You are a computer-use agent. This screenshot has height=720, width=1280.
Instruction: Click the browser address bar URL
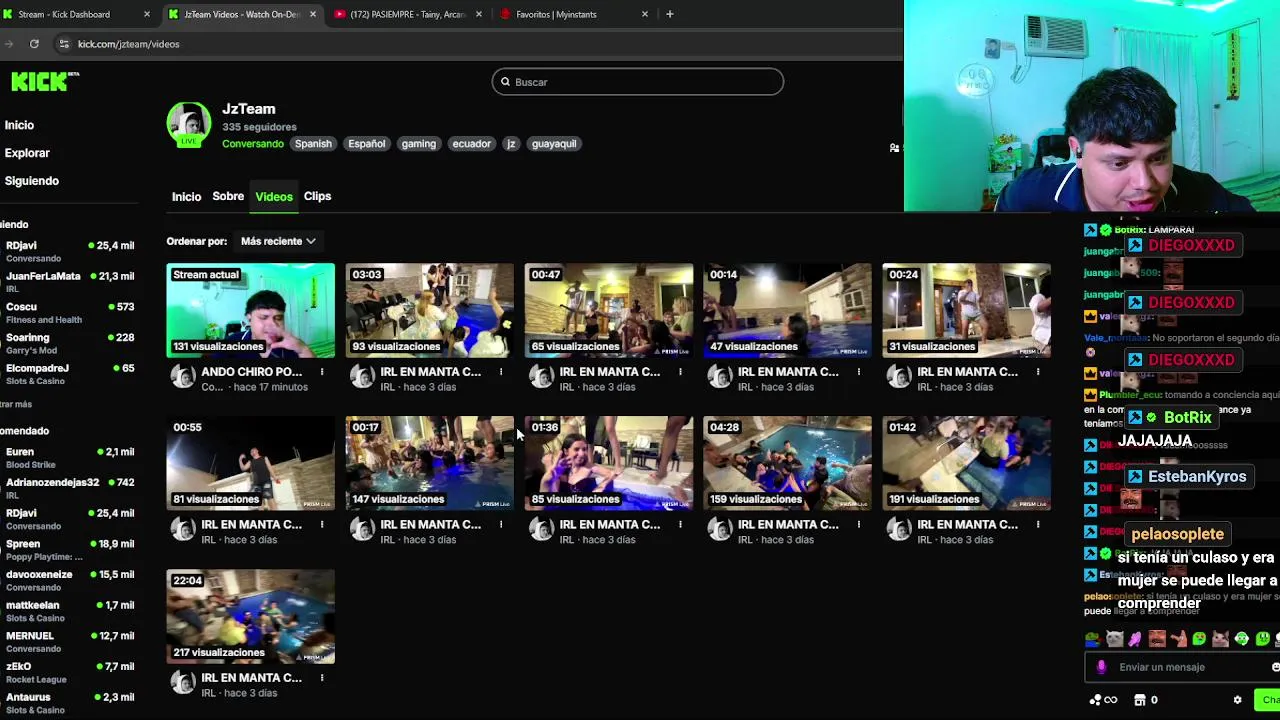pyautogui.click(x=129, y=44)
